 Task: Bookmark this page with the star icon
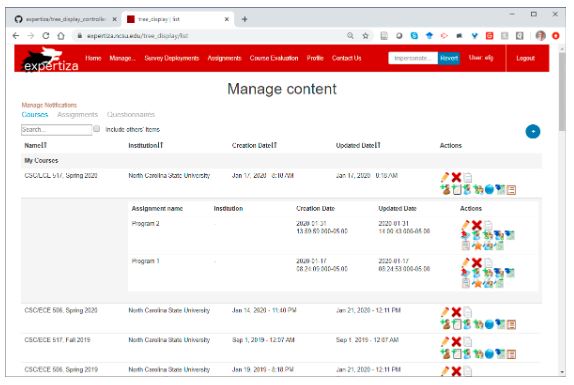click(365, 36)
